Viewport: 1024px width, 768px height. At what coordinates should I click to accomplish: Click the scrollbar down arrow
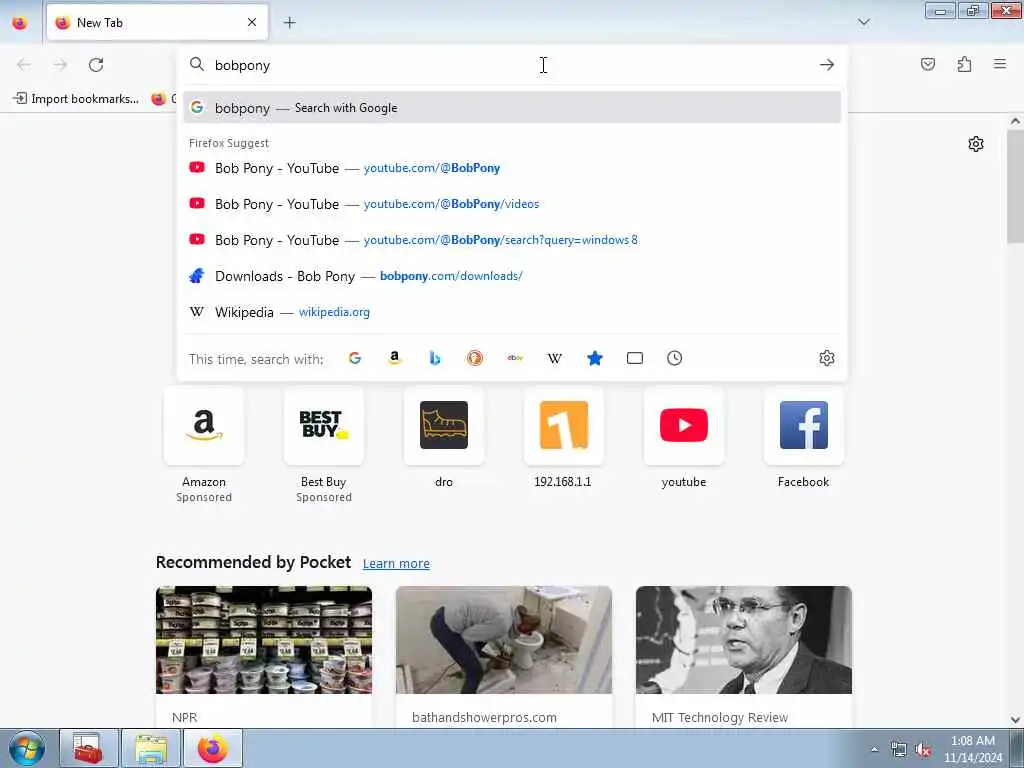[x=1015, y=720]
